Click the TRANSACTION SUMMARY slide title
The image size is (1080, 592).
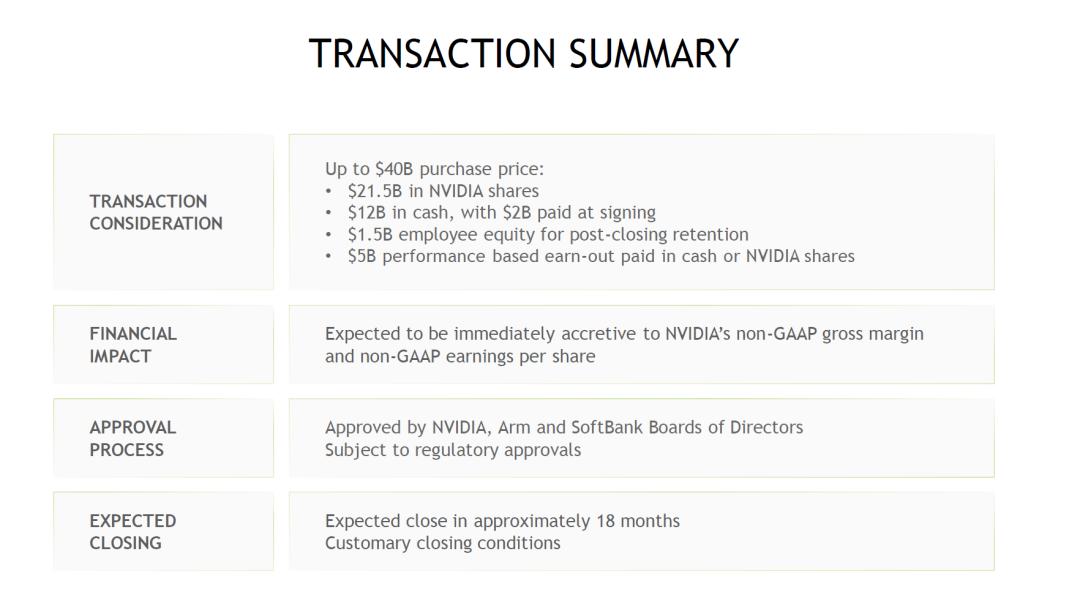coord(523,54)
